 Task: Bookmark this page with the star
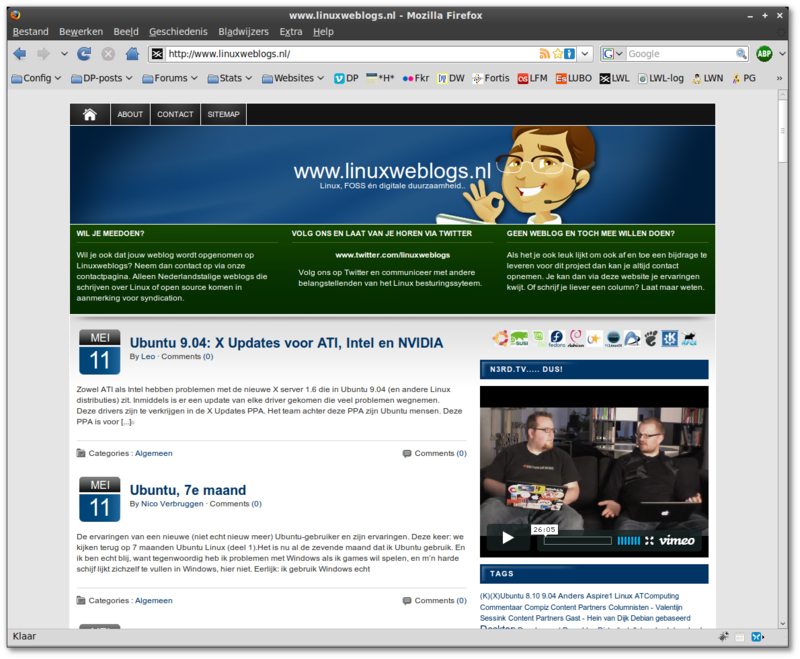click(x=558, y=54)
